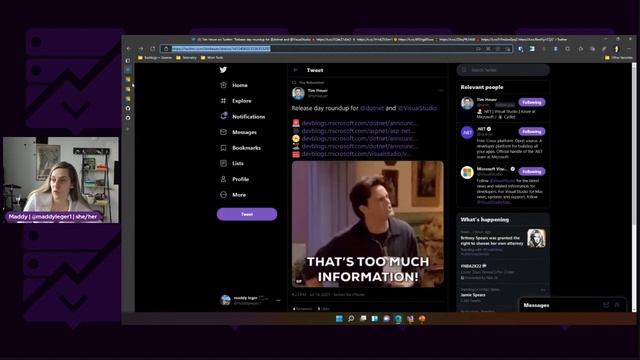Click the page vertical scrollbar
This screenshot has height=360, width=640.
[634, 187]
